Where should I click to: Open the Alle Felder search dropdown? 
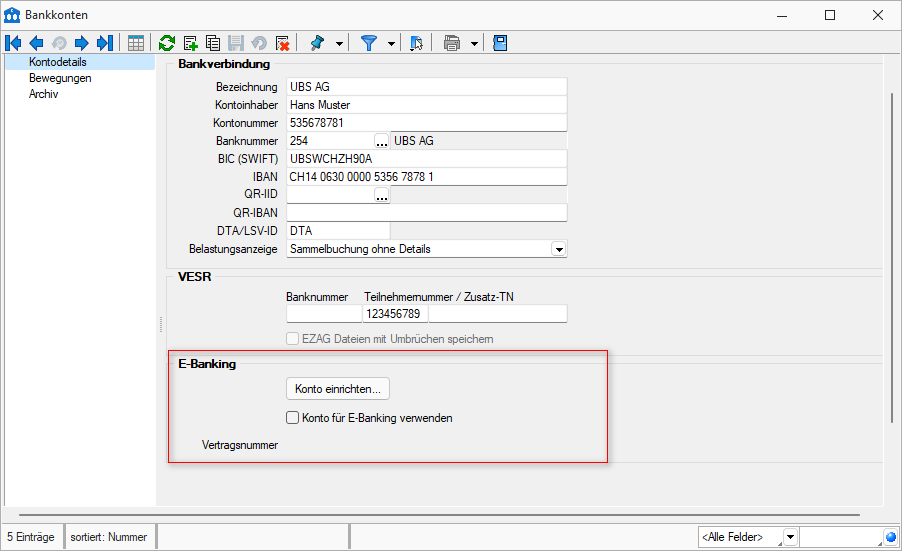coord(790,537)
